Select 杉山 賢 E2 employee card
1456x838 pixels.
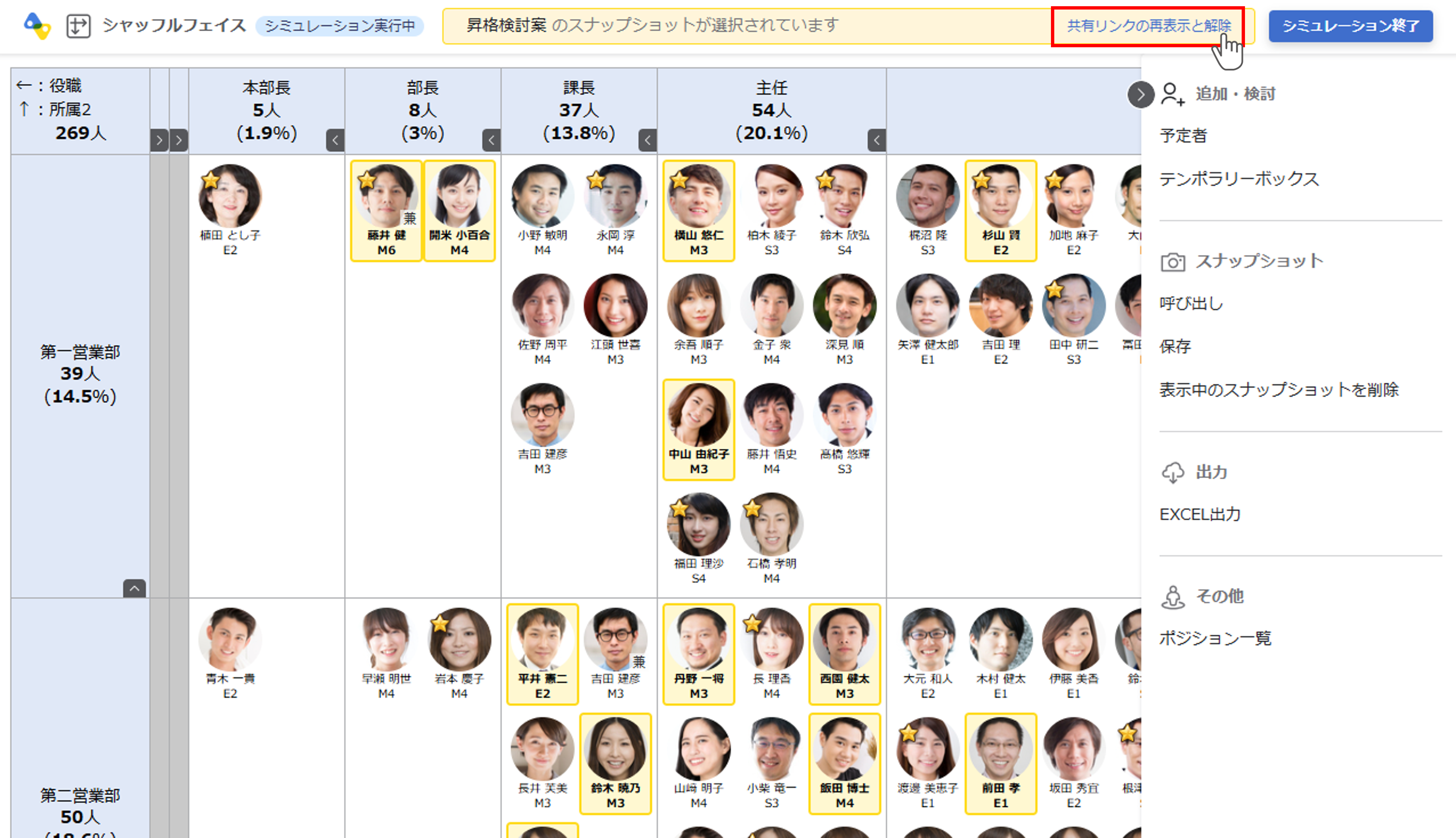pyautogui.click(x=1000, y=211)
